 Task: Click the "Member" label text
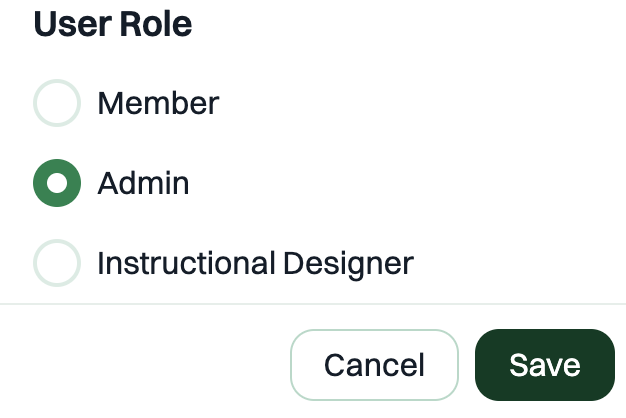pos(158,103)
